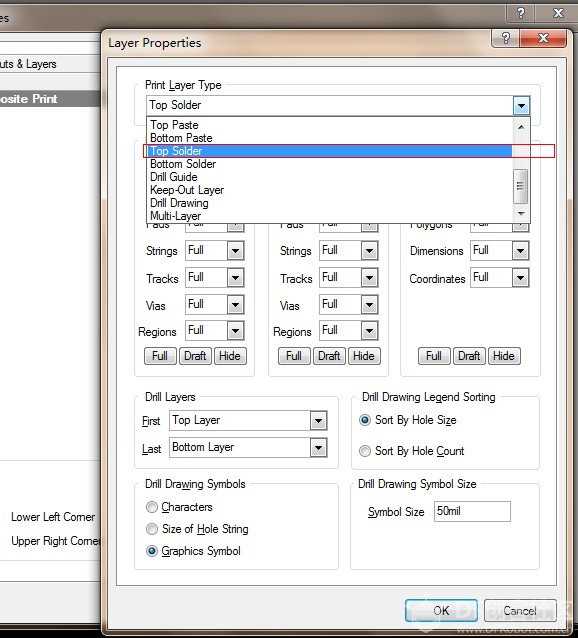Click the Symbol Size input field
Image resolution: width=578 pixels, height=638 pixels.
tap(472, 511)
